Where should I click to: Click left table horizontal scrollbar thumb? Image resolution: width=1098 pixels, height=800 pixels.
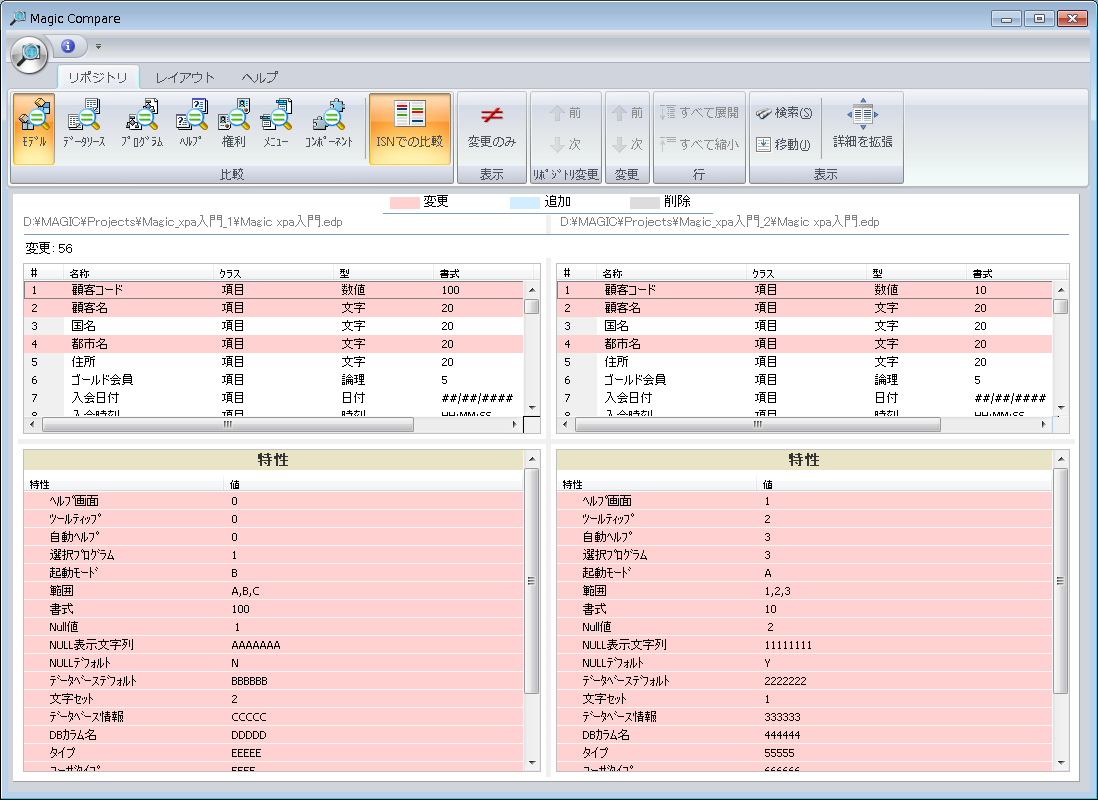pos(228,425)
